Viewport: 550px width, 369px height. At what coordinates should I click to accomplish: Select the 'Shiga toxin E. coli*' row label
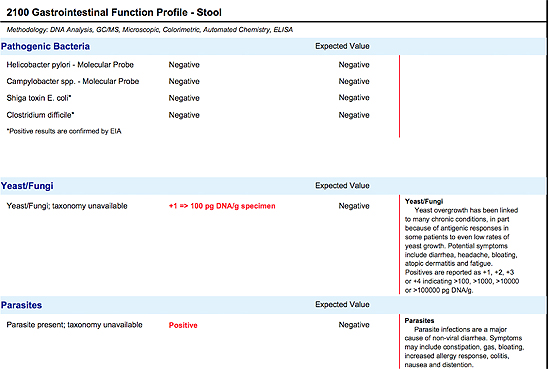(39, 98)
